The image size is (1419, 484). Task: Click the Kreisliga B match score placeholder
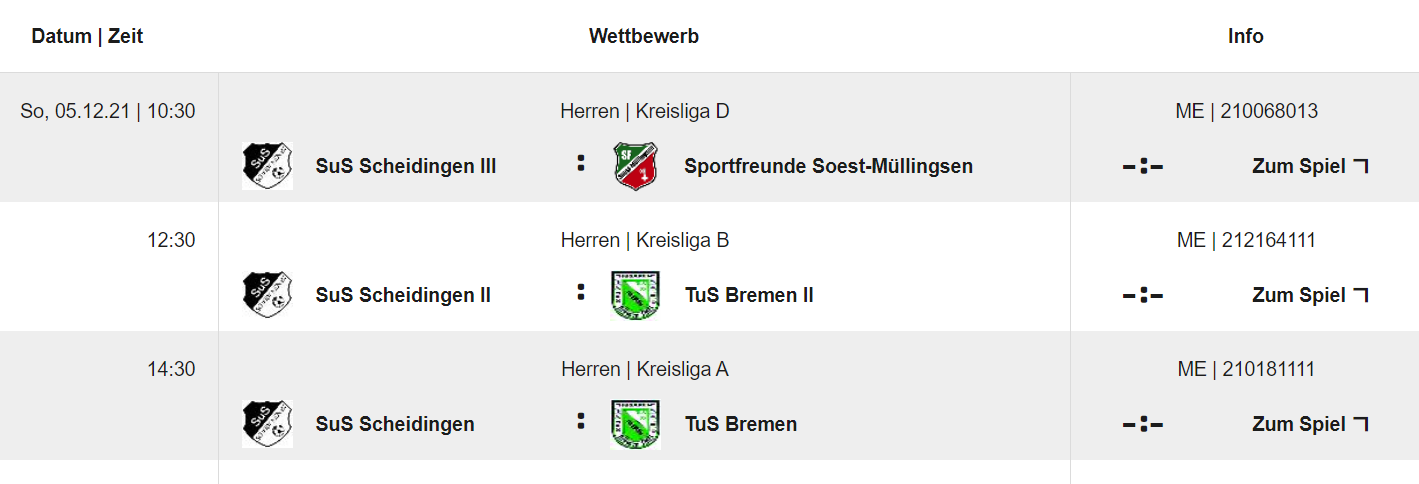[1143, 296]
